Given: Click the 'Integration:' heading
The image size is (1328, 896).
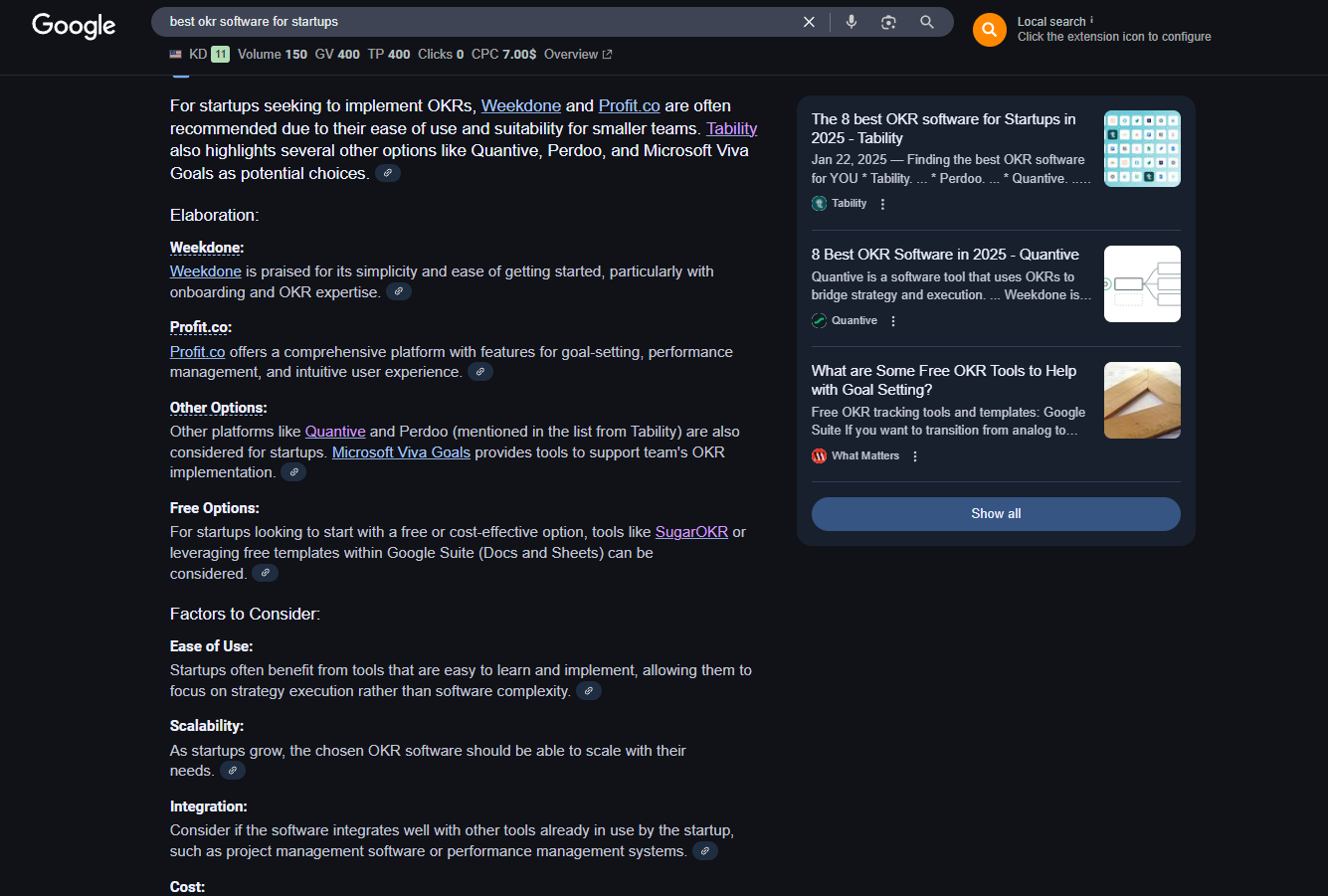Looking at the screenshot, I should [x=209, y=806].
